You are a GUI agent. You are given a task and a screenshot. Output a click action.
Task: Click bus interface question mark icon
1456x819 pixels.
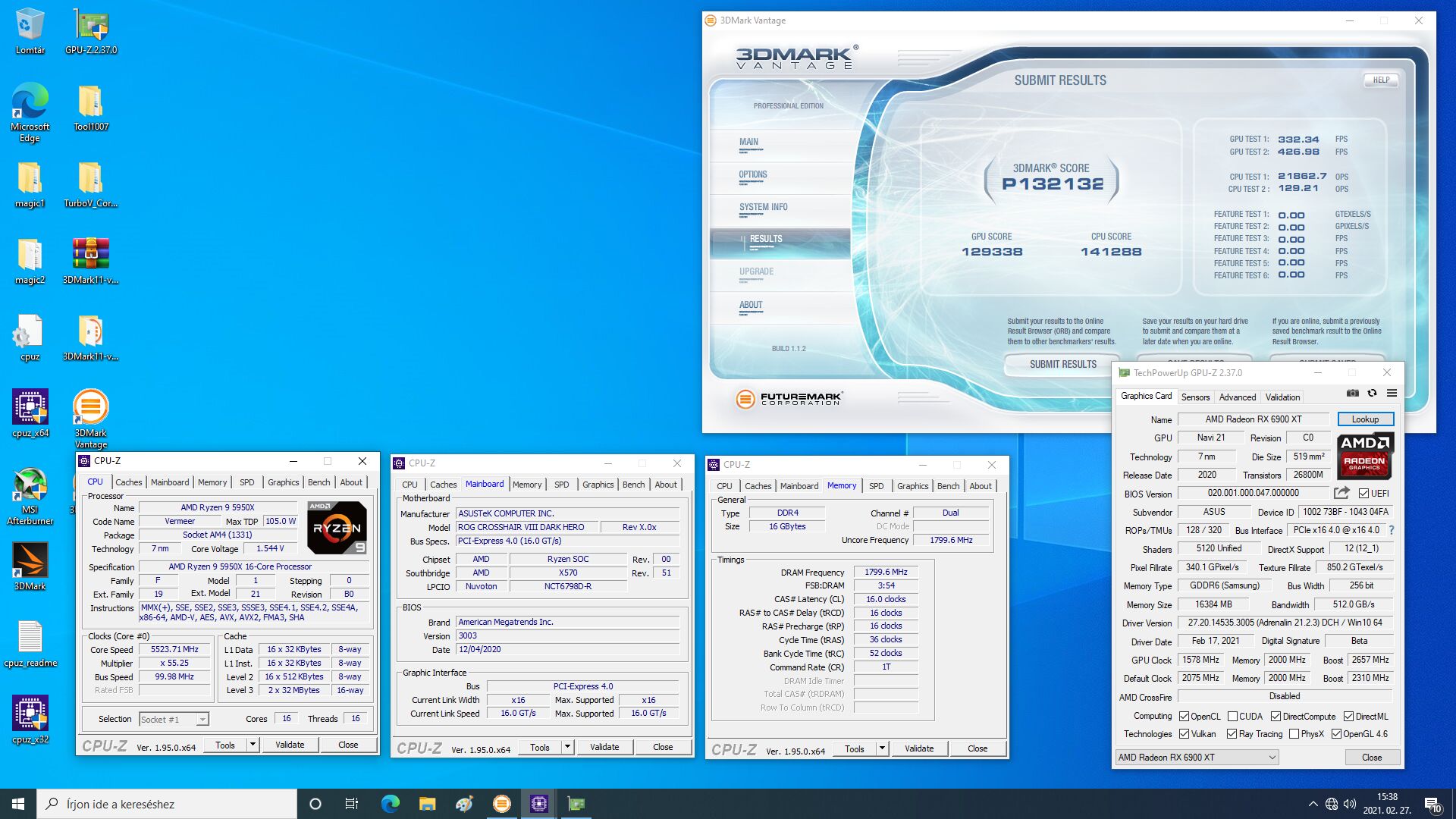pyautogui.click(x=1392, y=530)
